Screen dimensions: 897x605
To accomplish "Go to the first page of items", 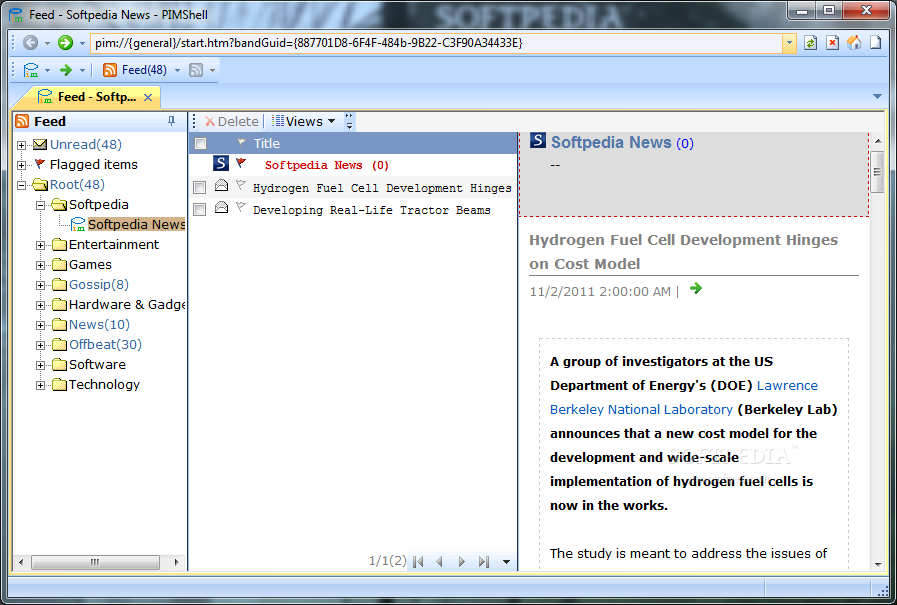I will 418,562.
